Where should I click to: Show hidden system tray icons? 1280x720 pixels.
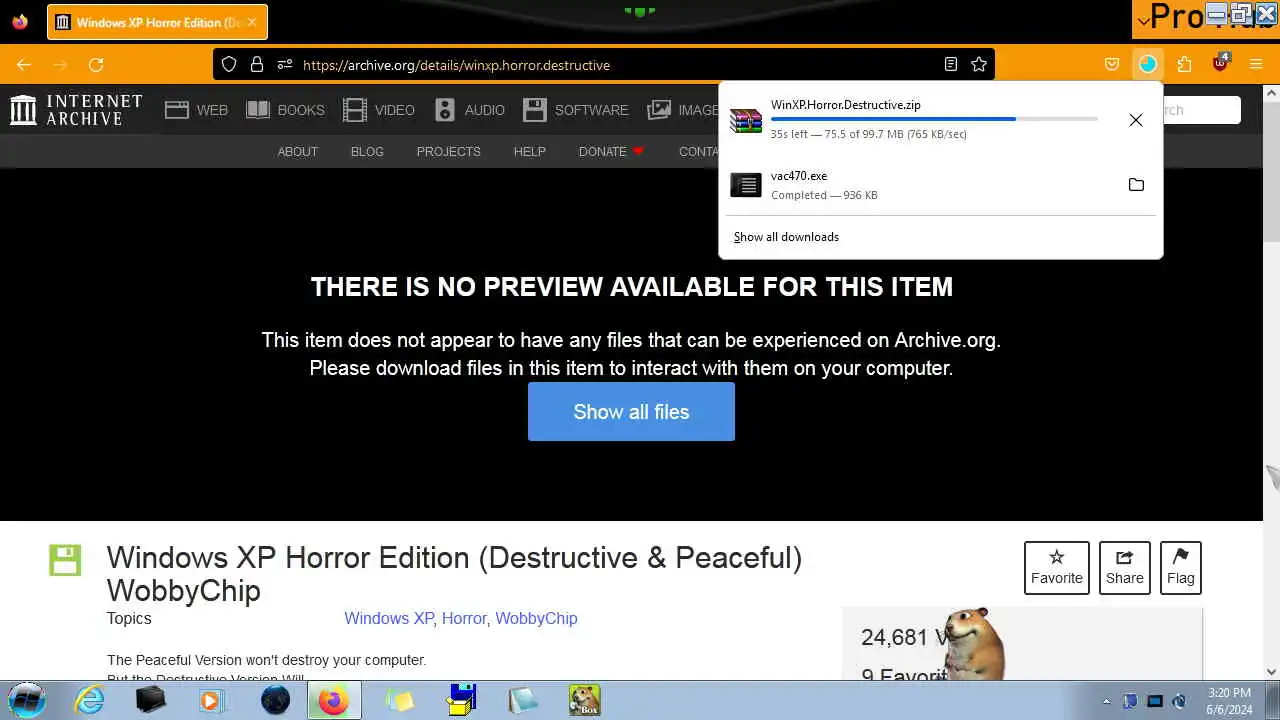[x=1106, y=701]
